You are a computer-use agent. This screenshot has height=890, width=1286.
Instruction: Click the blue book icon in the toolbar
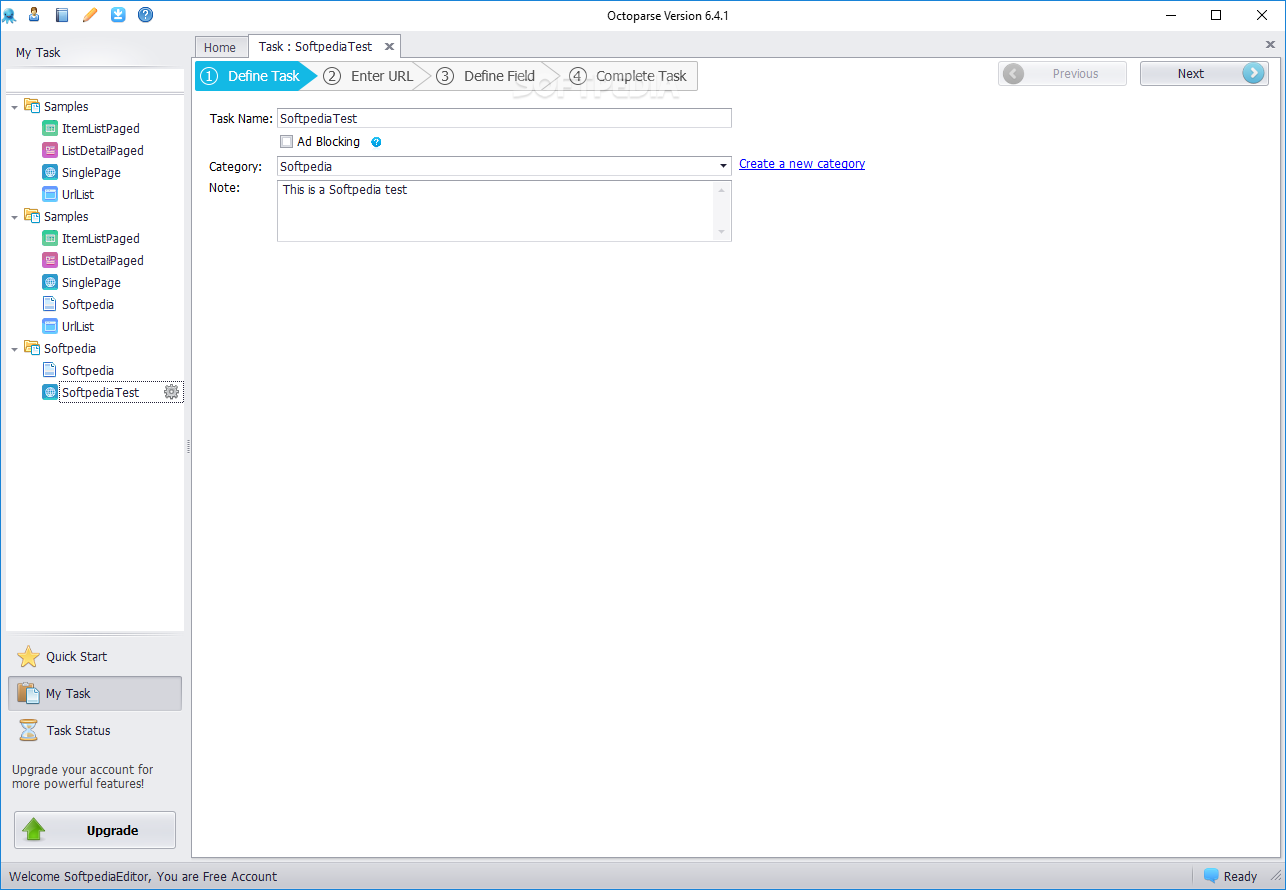point(62,15)
